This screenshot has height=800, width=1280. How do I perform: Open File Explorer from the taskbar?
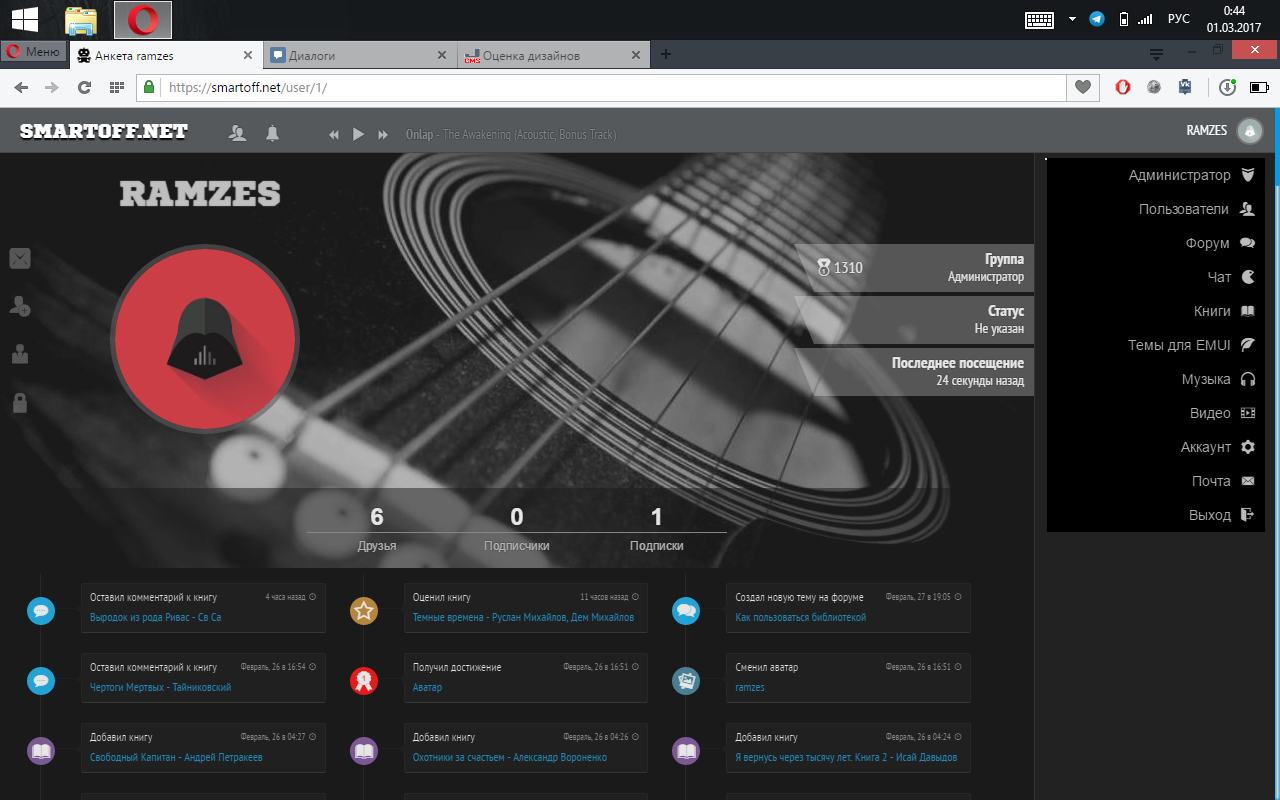[x=80, y=20]
